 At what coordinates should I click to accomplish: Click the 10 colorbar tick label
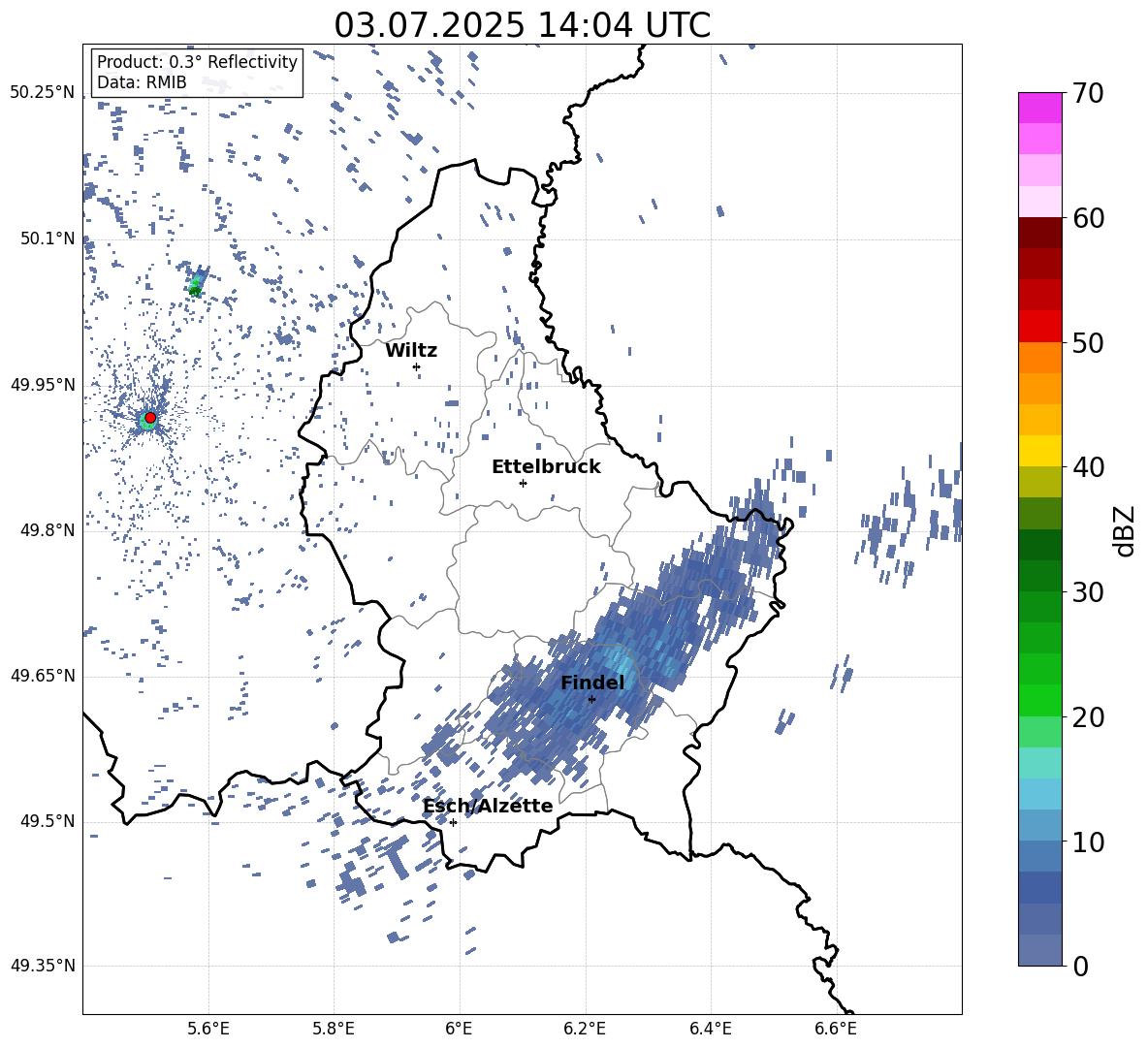click(1088, 842)
